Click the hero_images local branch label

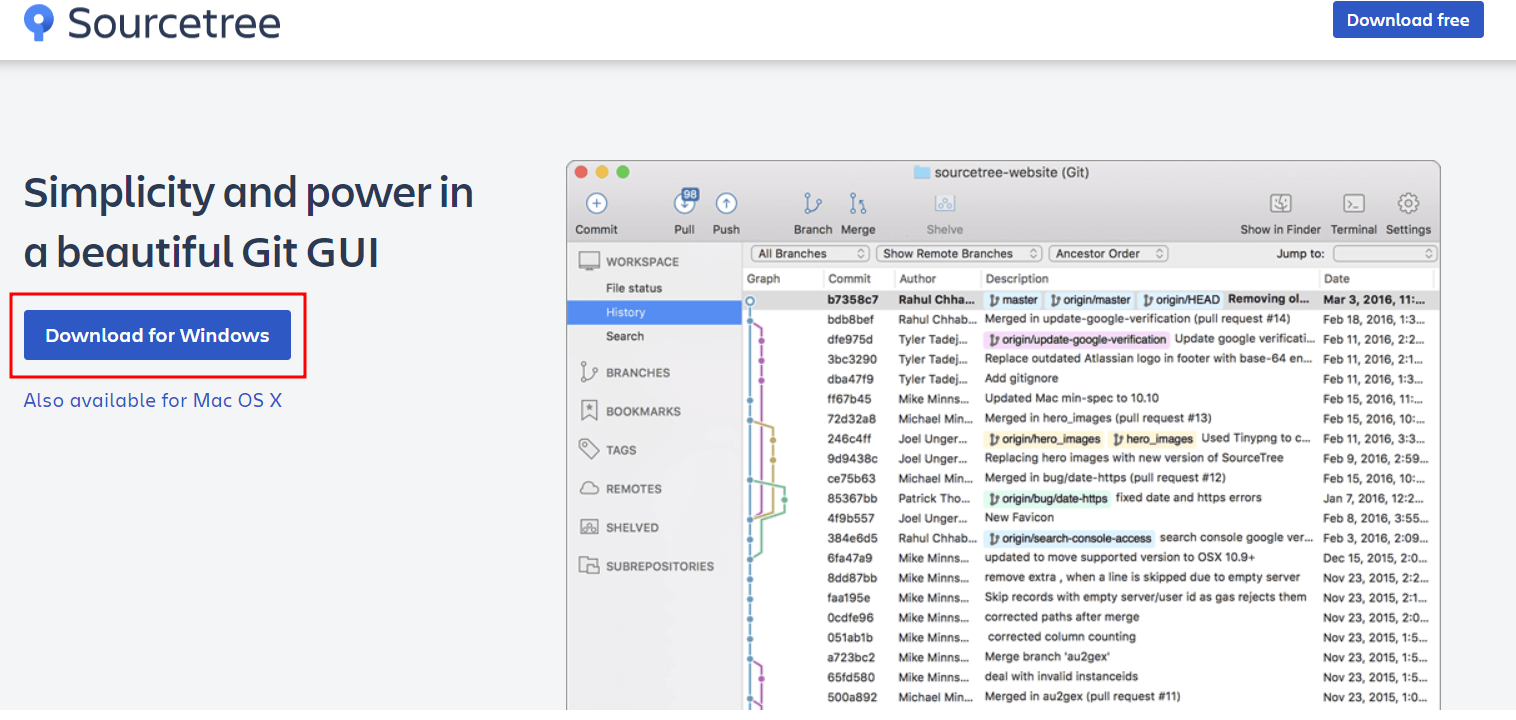coord(1153,439)
